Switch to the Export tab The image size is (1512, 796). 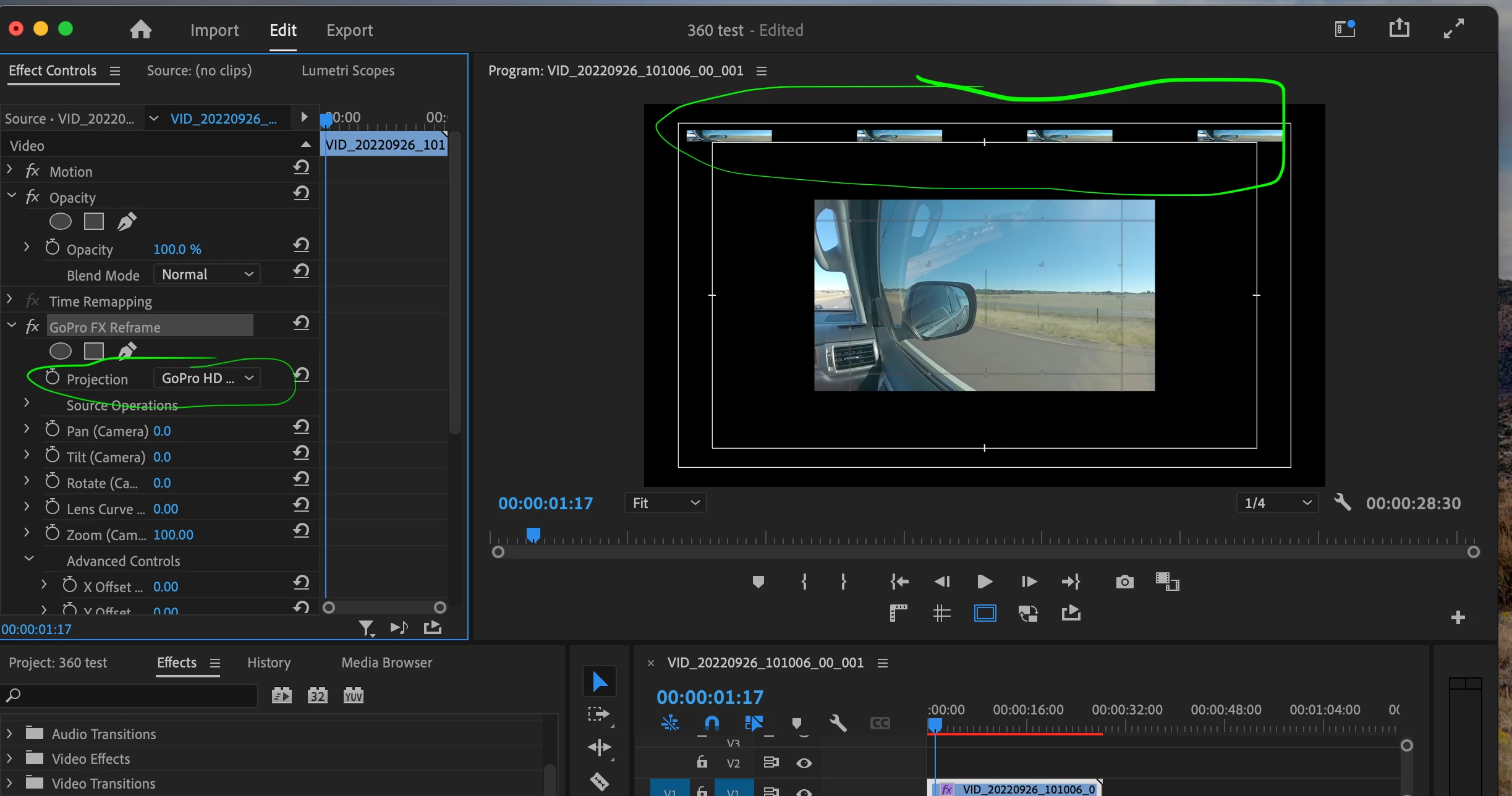pos(350,30)
